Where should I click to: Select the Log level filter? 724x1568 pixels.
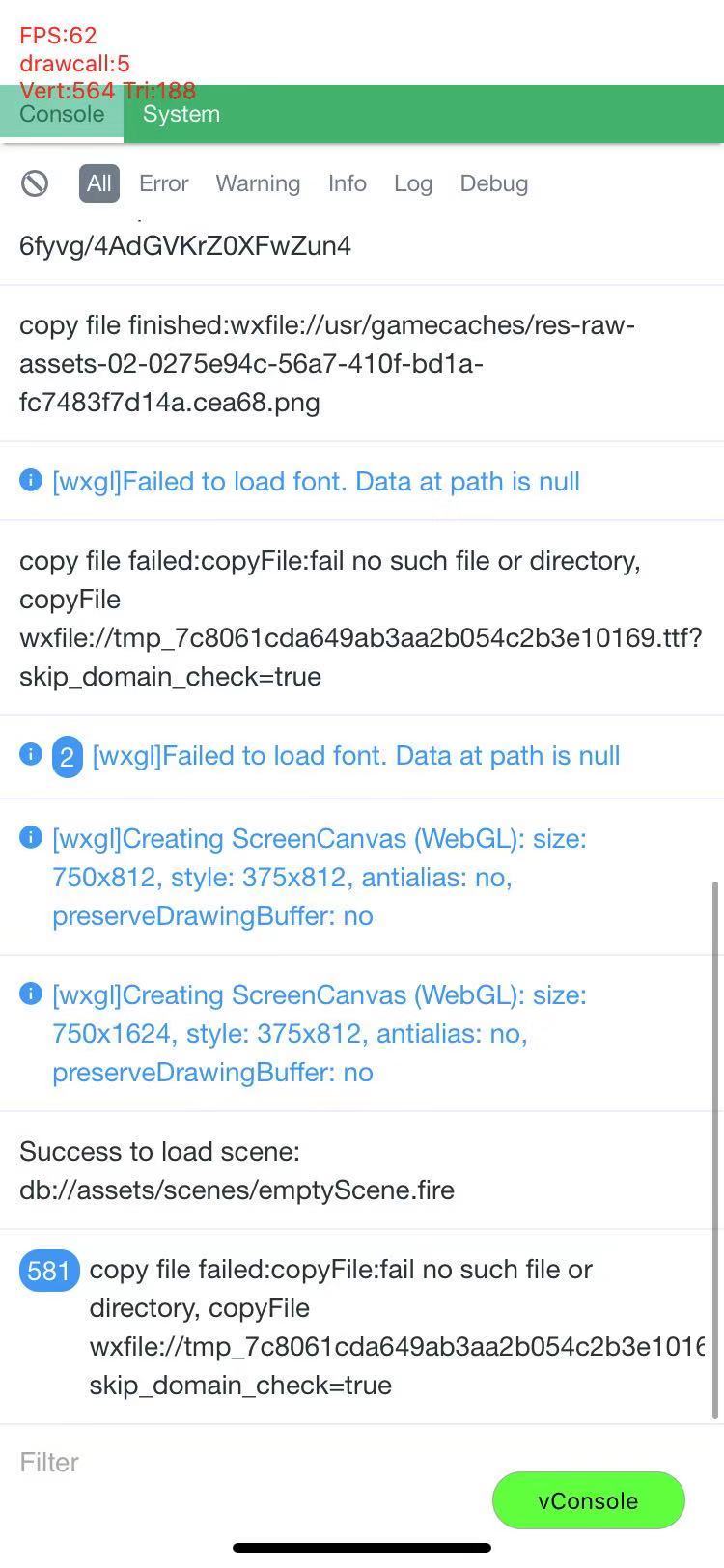(412, 183)
